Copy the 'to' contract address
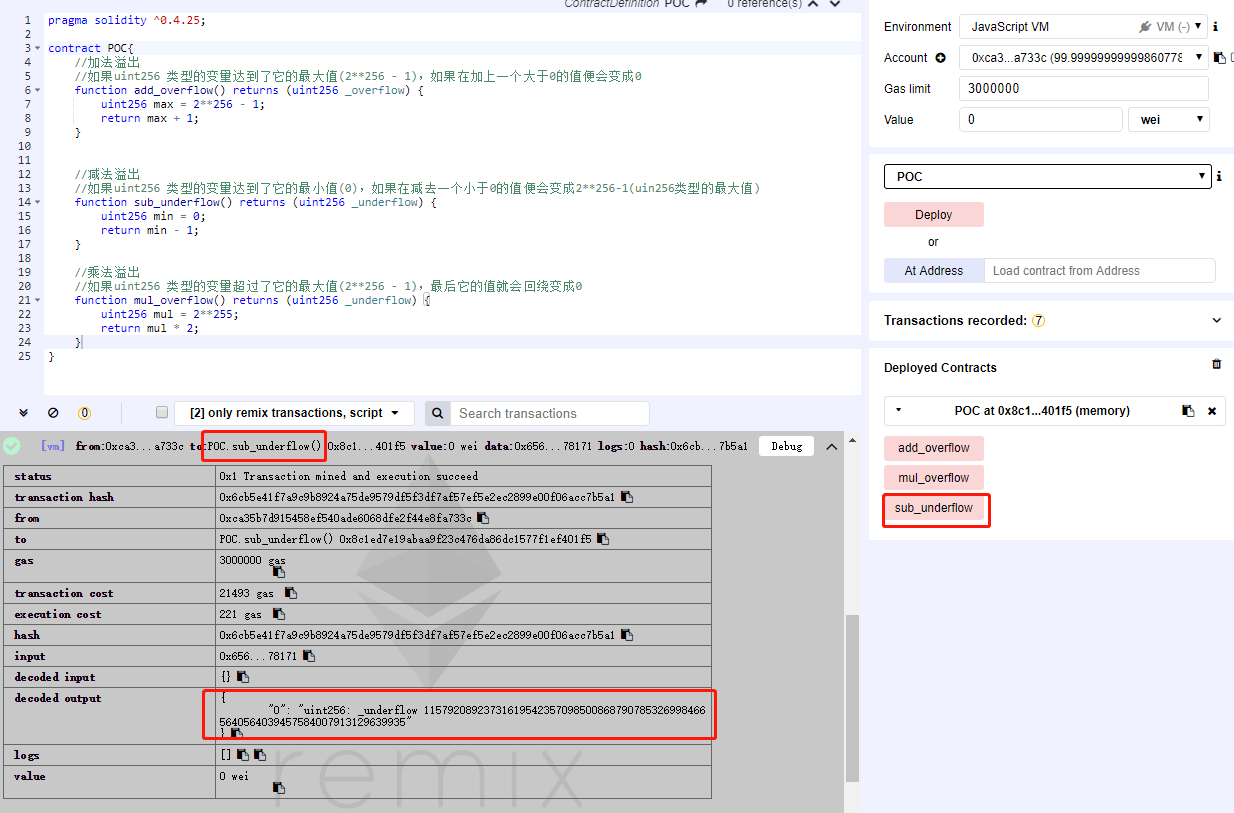This screenshot has width=1234, height=813. tap(603, 539)
